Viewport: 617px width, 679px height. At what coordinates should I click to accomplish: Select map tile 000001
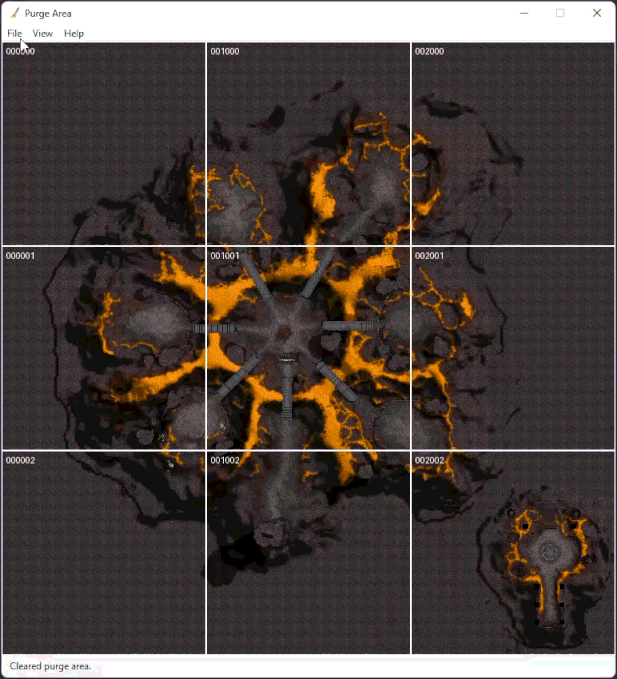click(x=103, y=348)
